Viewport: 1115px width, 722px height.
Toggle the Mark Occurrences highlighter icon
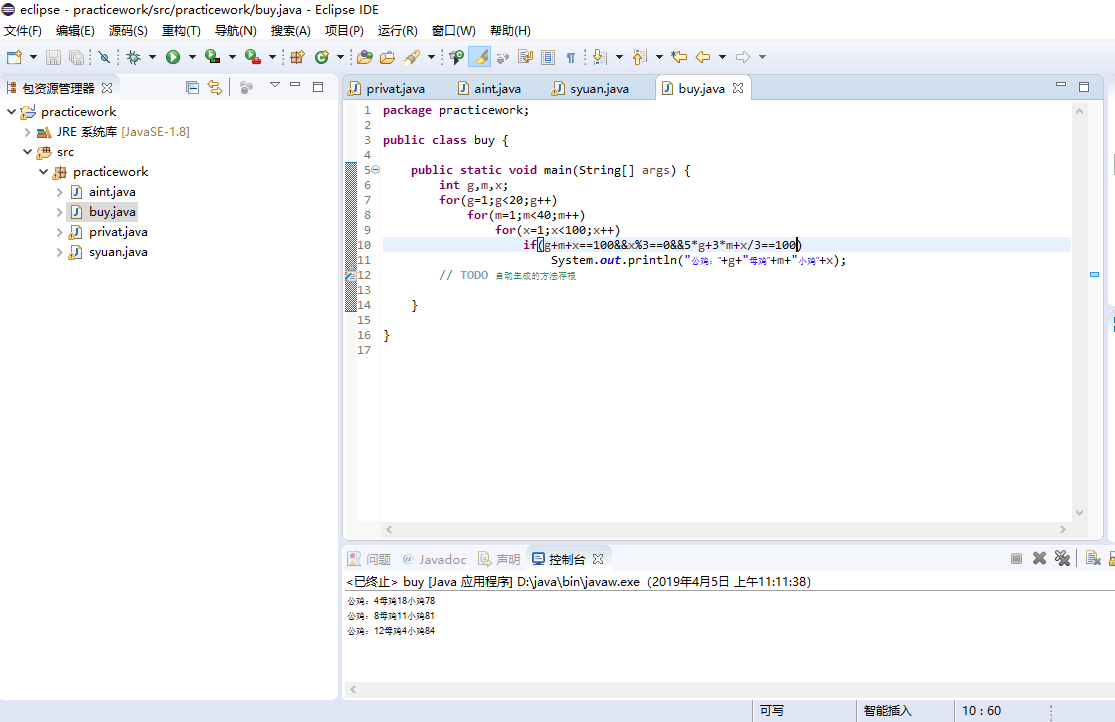click(x=479, y=58)
